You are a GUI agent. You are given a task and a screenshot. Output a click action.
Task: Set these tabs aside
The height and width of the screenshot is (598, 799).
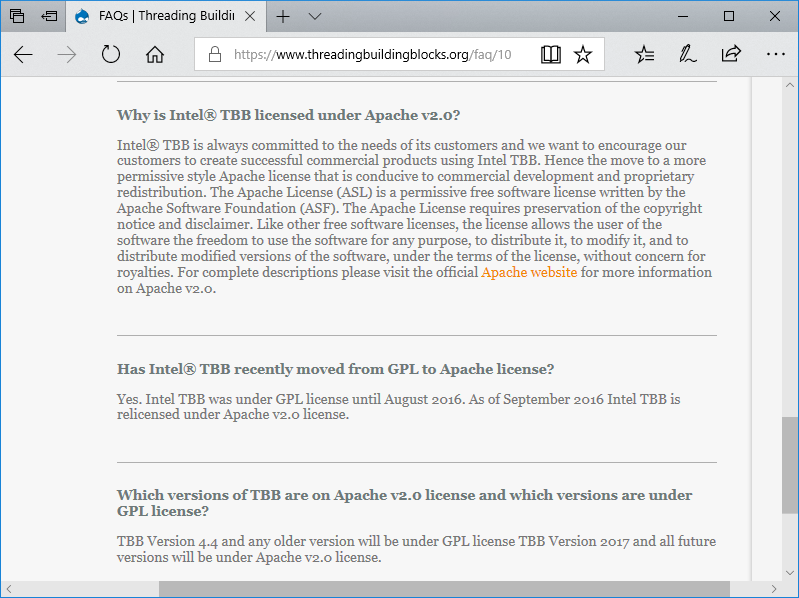click(x=49, y=17)
